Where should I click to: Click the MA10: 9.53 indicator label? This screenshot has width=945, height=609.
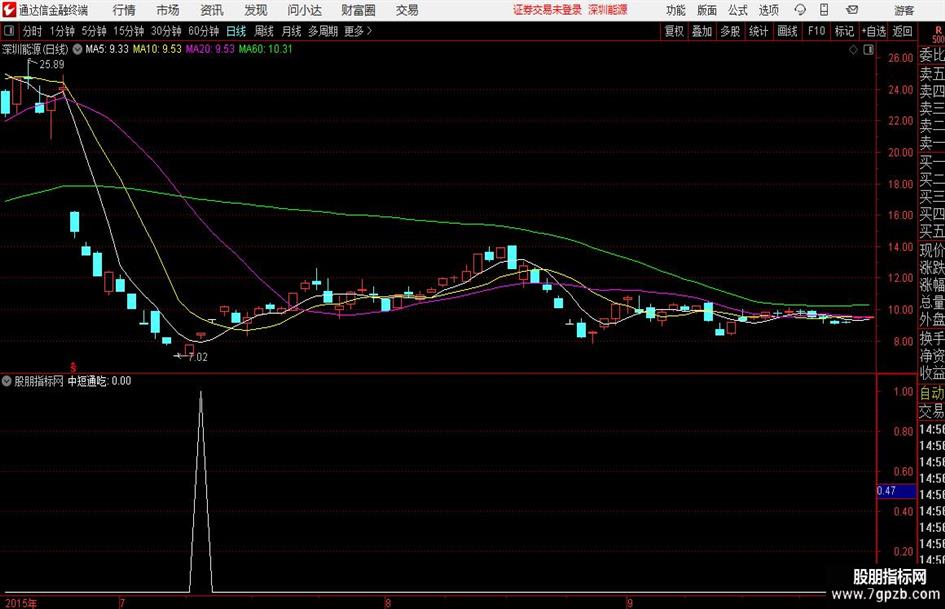[x=157, y=49]
